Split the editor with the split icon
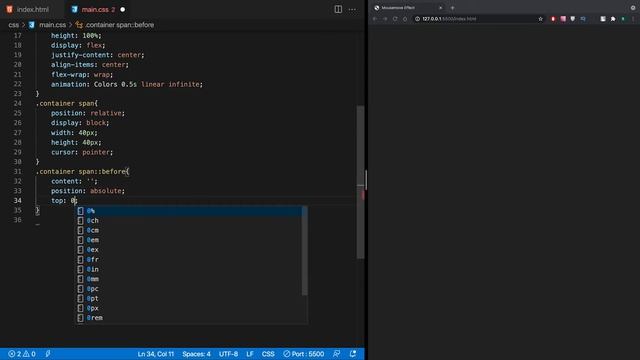640x360 pixels. point(338,9)
